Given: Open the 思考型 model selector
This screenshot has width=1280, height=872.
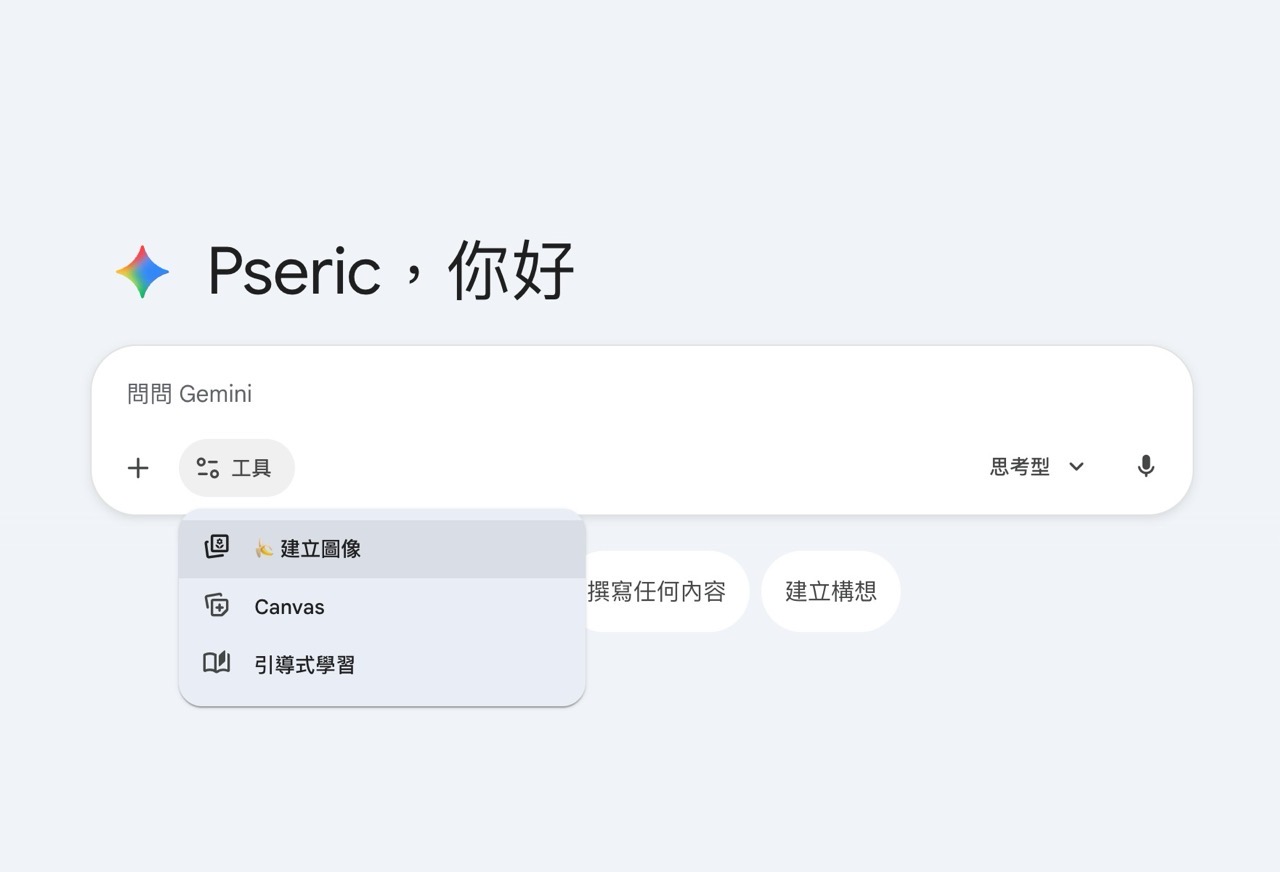Looking at the screenshot, I should (1020, 467).
